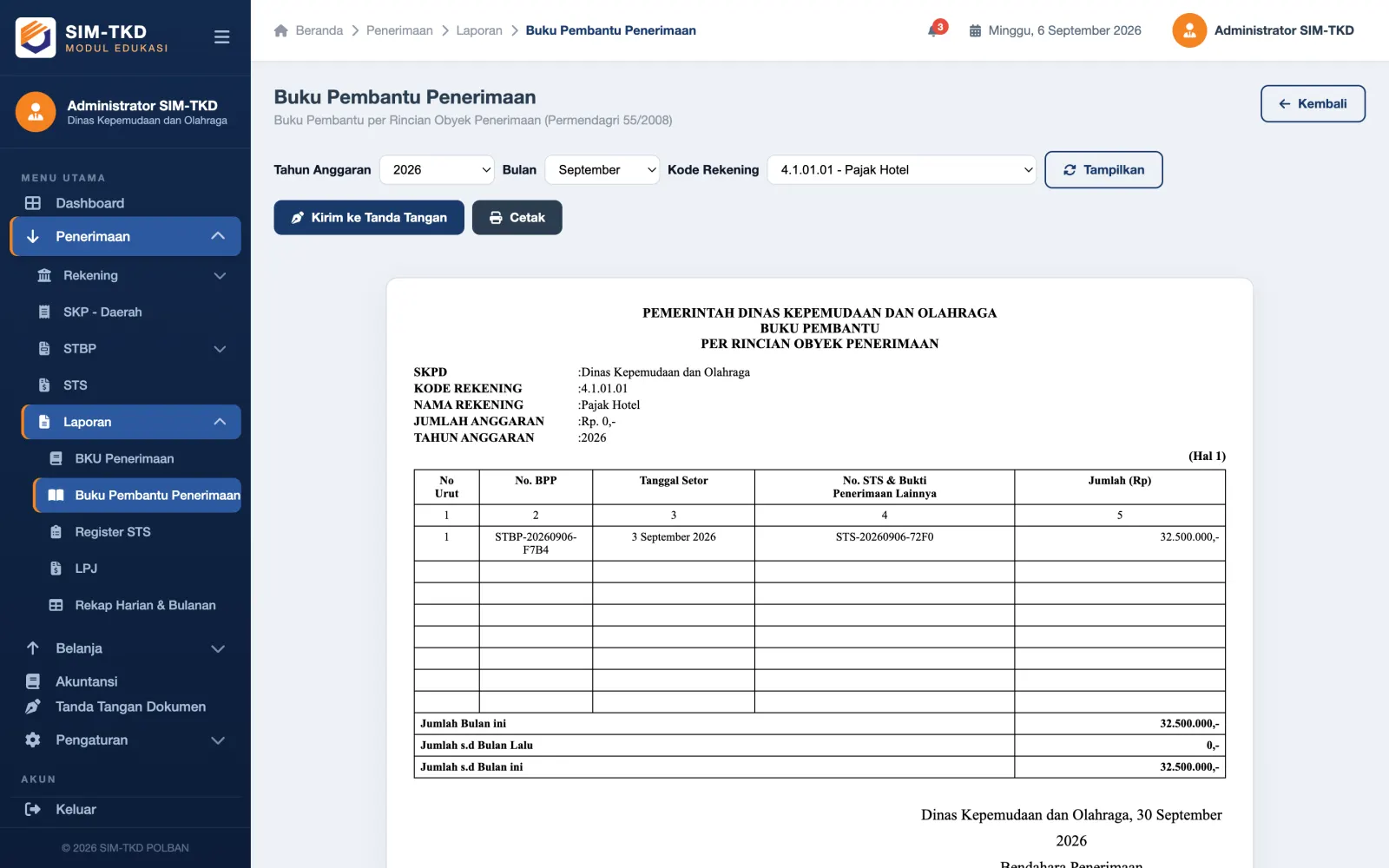Toggle the hamburger sidebar menu
Image resolution: width=1389 pixels, height=868 pixels.
(221, 36)
